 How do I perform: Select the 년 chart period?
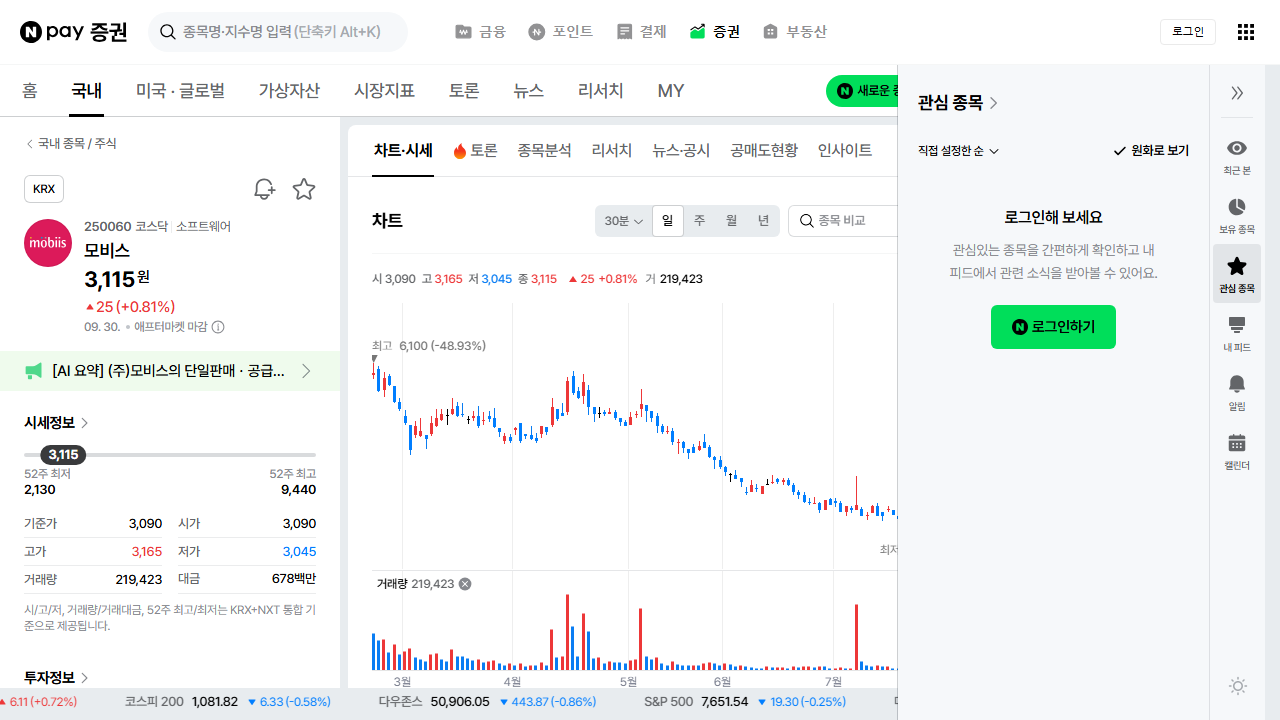point(763,221)
